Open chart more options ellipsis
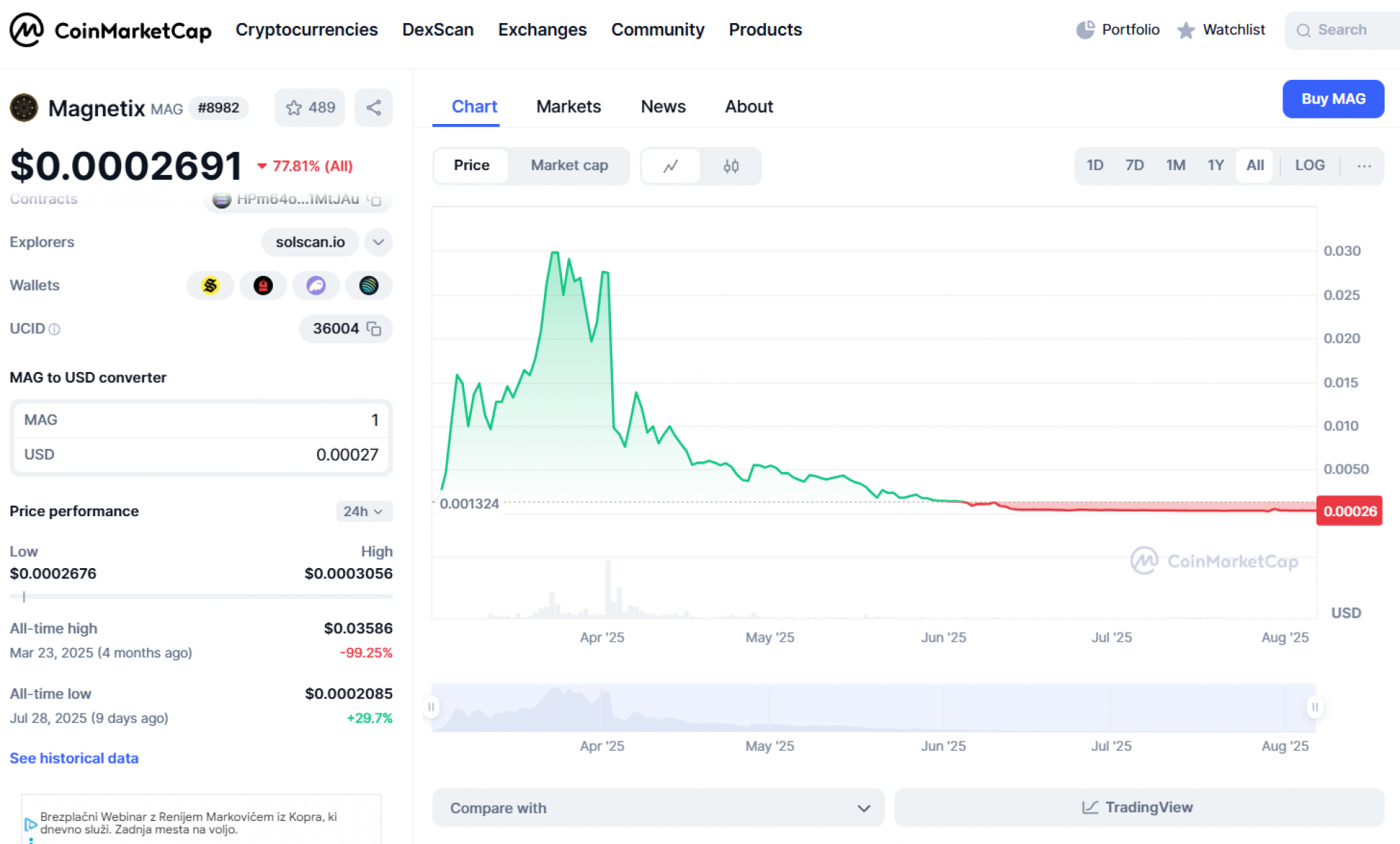This screenshot has height=844, width=1400. tap(1364, 166)
